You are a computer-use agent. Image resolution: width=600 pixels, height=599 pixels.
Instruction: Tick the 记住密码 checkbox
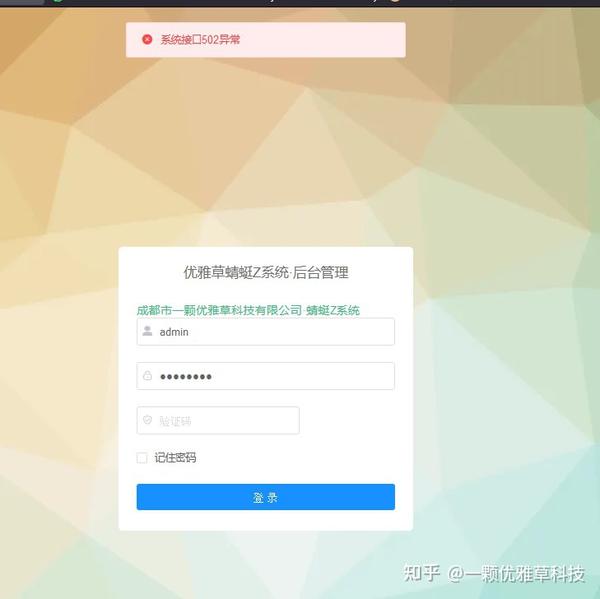pyautogui.click(x=142, y=458)
